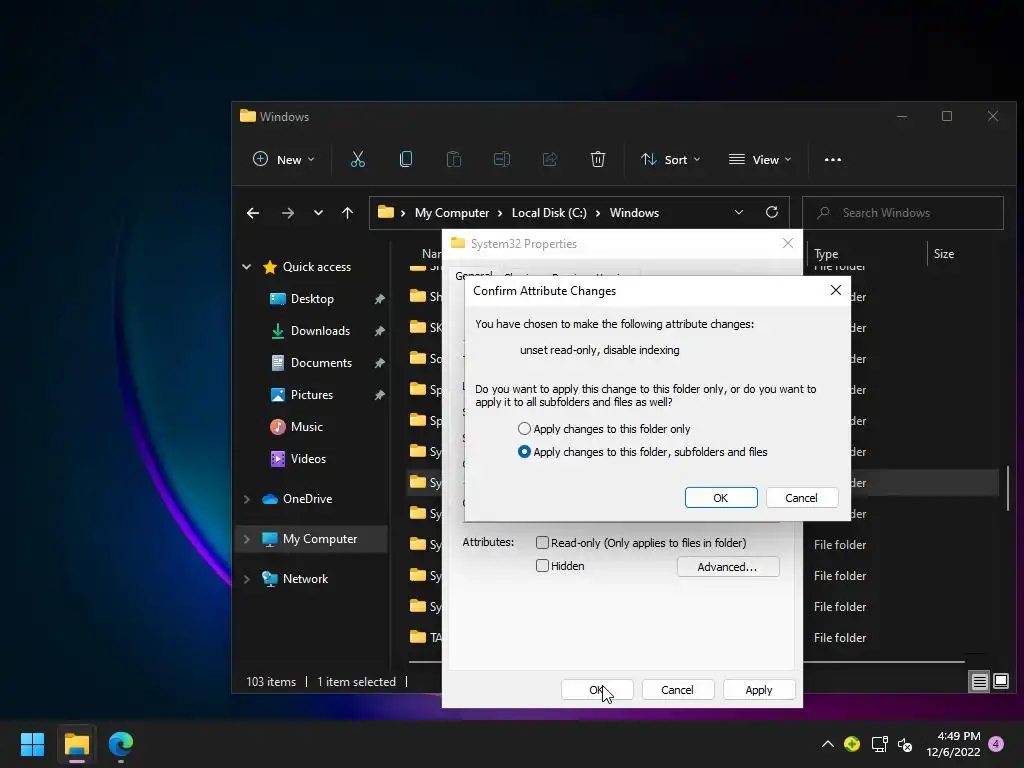Select Desktop in Quick access
The width and height of the screenshot is (1024, 768).
[x=312, y=298]
